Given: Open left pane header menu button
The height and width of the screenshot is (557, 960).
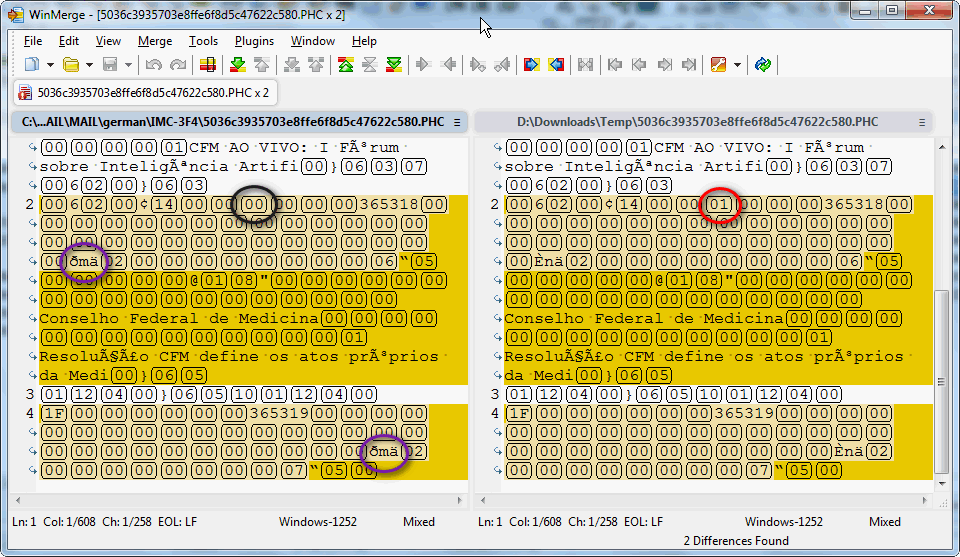Looking at the screenshot, I should click(456, 122).
